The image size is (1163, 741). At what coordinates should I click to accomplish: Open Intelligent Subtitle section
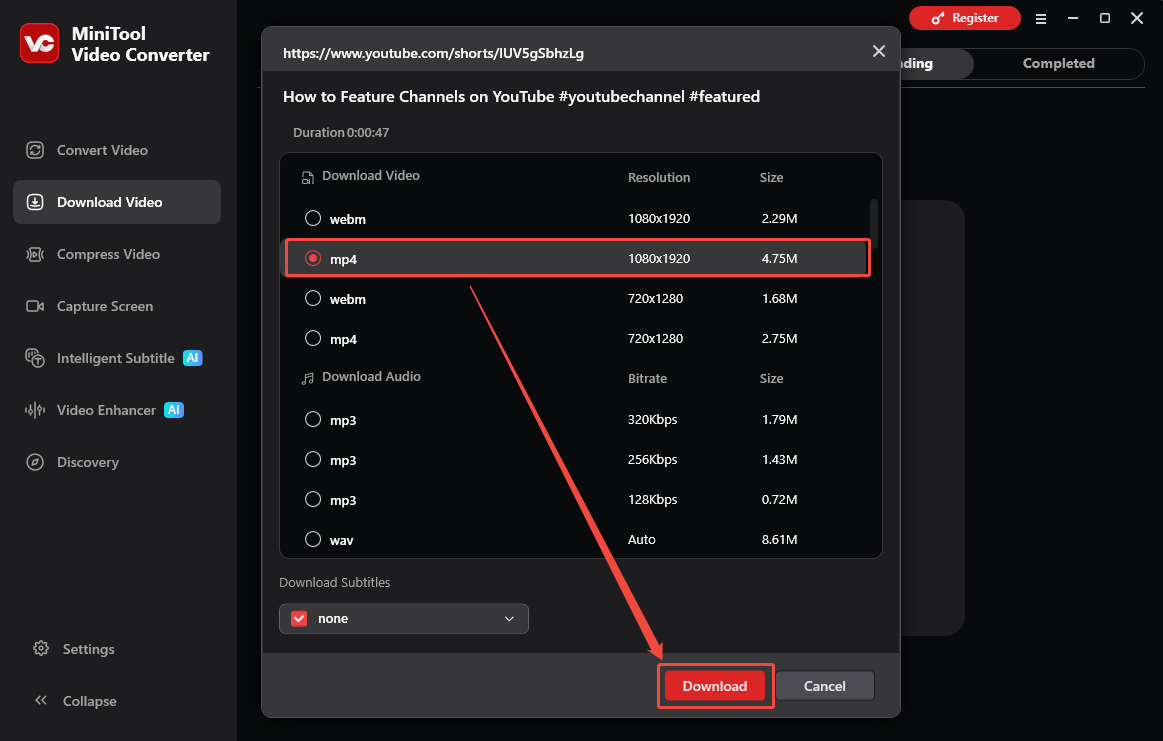117,358
